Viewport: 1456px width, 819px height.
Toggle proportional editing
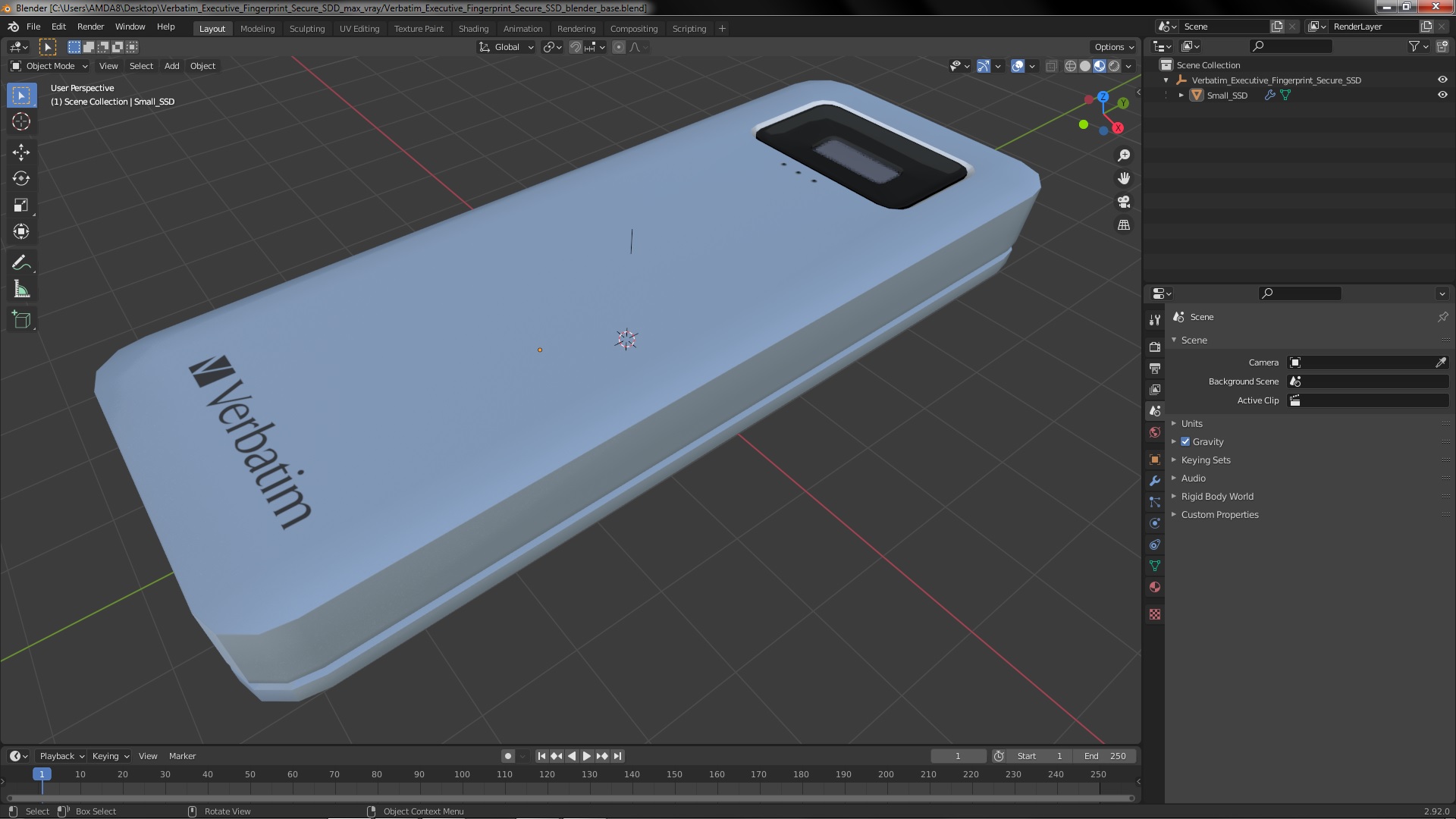[619, 47]
